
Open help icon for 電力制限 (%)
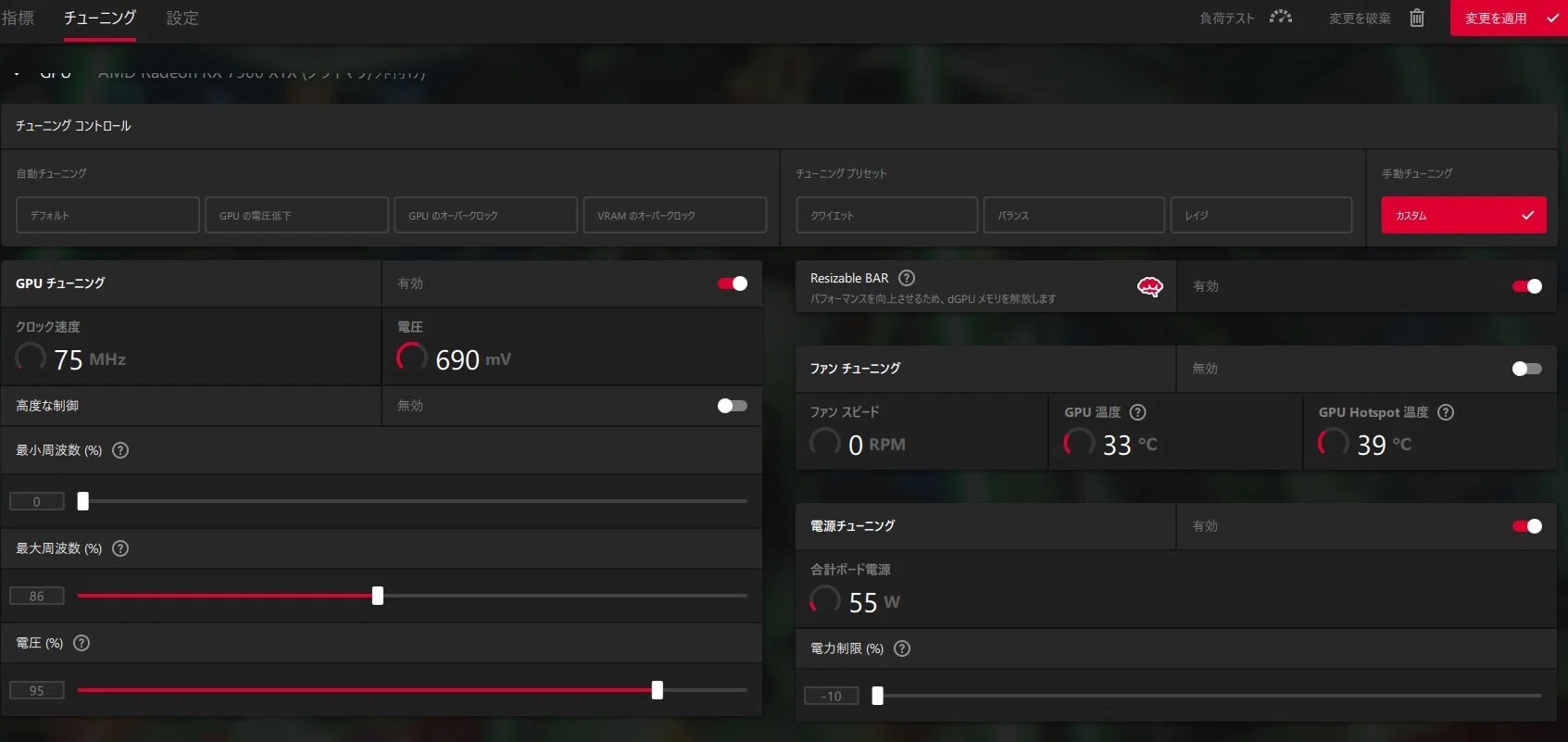[902, 648]
